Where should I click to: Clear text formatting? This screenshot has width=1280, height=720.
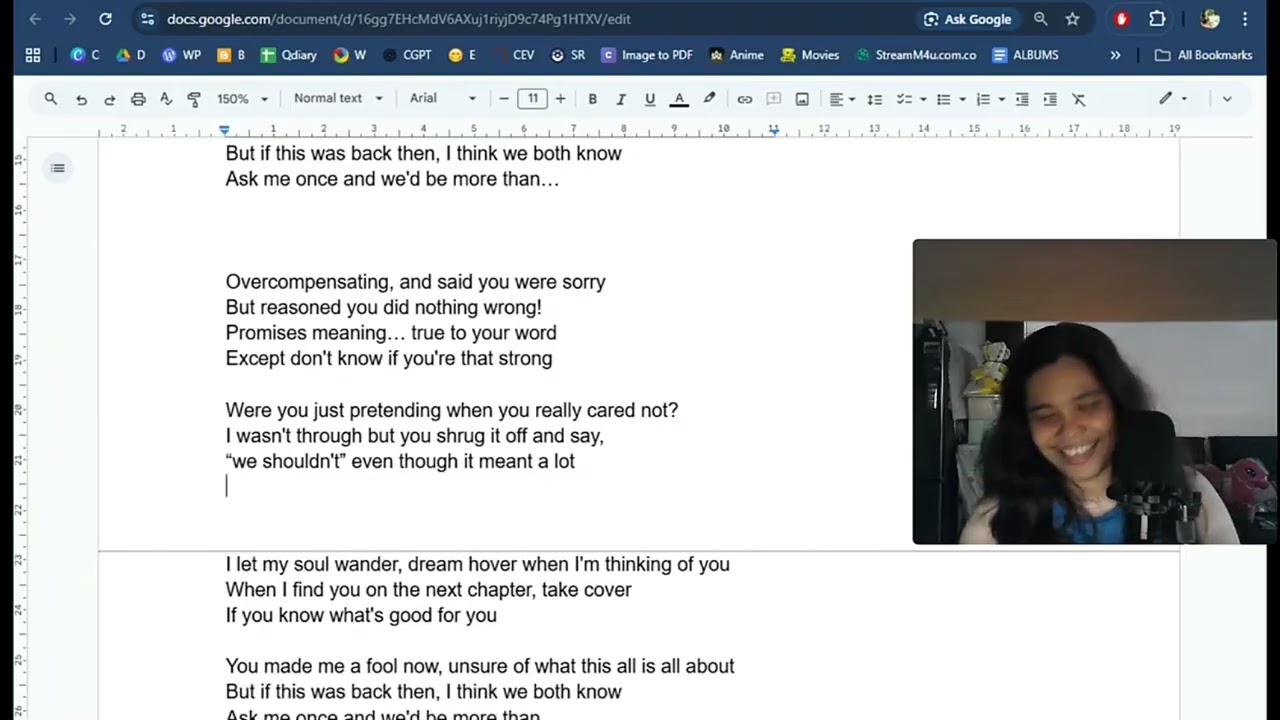1078,99
